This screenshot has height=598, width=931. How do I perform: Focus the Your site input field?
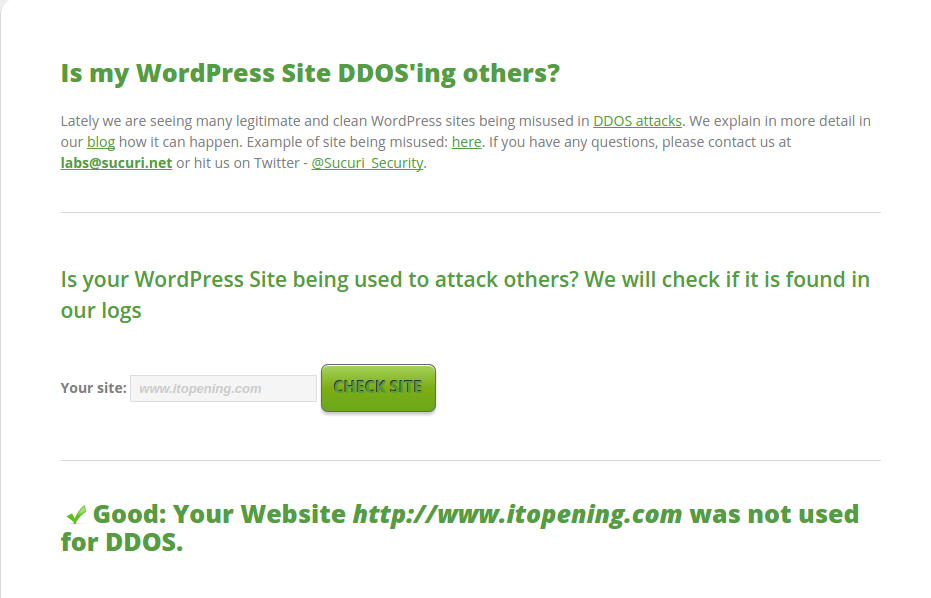223,388
